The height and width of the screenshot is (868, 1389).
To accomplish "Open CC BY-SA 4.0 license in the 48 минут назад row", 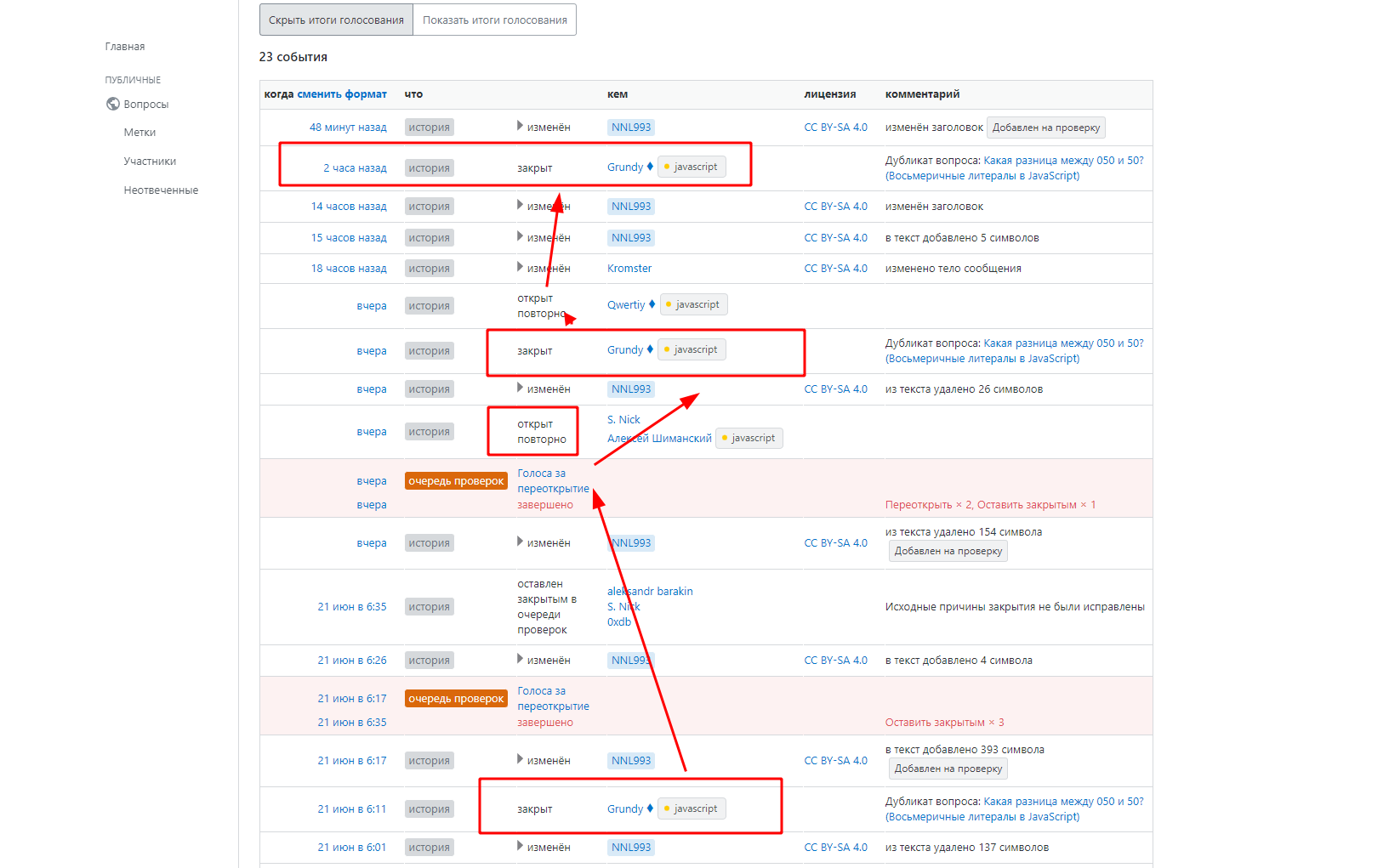I will tap(836, 128).
